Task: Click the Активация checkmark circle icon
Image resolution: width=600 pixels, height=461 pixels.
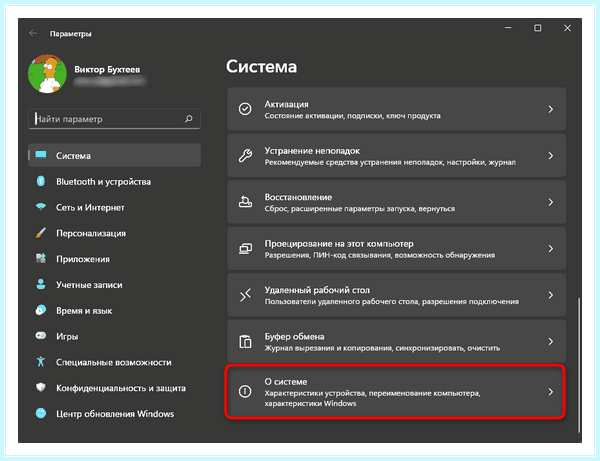Action: (x=245, y=109)
